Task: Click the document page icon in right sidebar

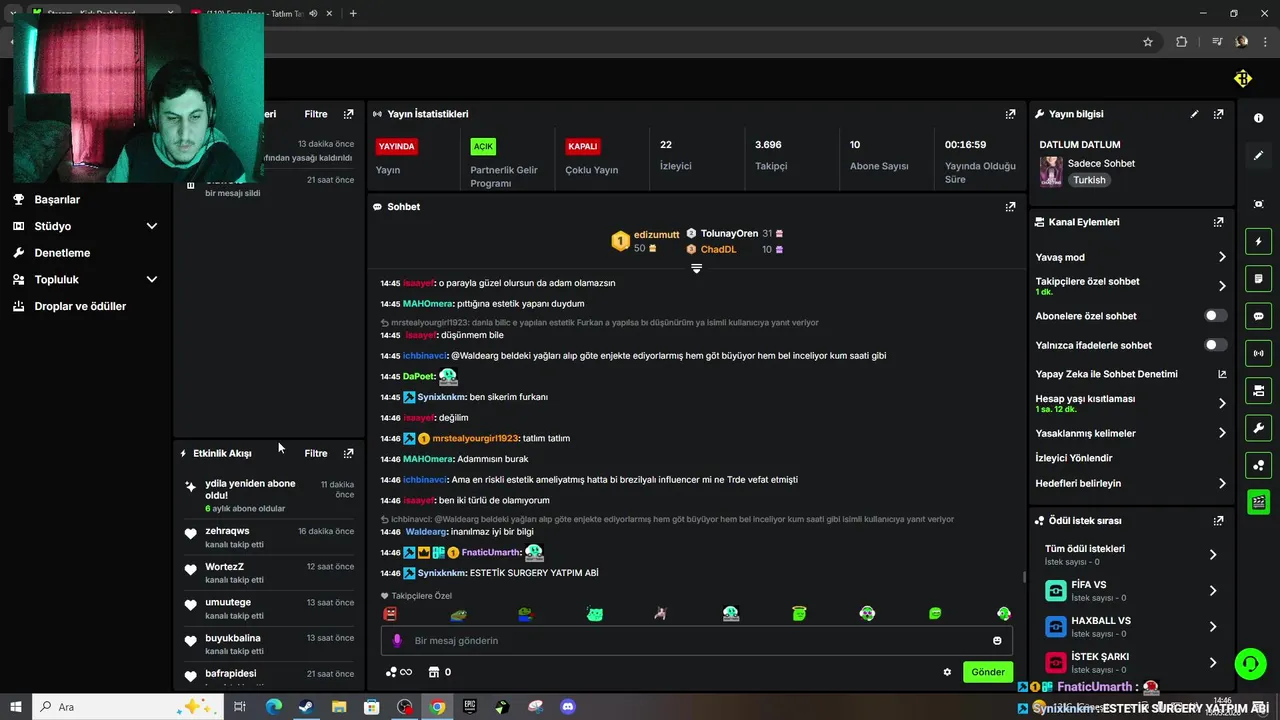Action: 1258,278
